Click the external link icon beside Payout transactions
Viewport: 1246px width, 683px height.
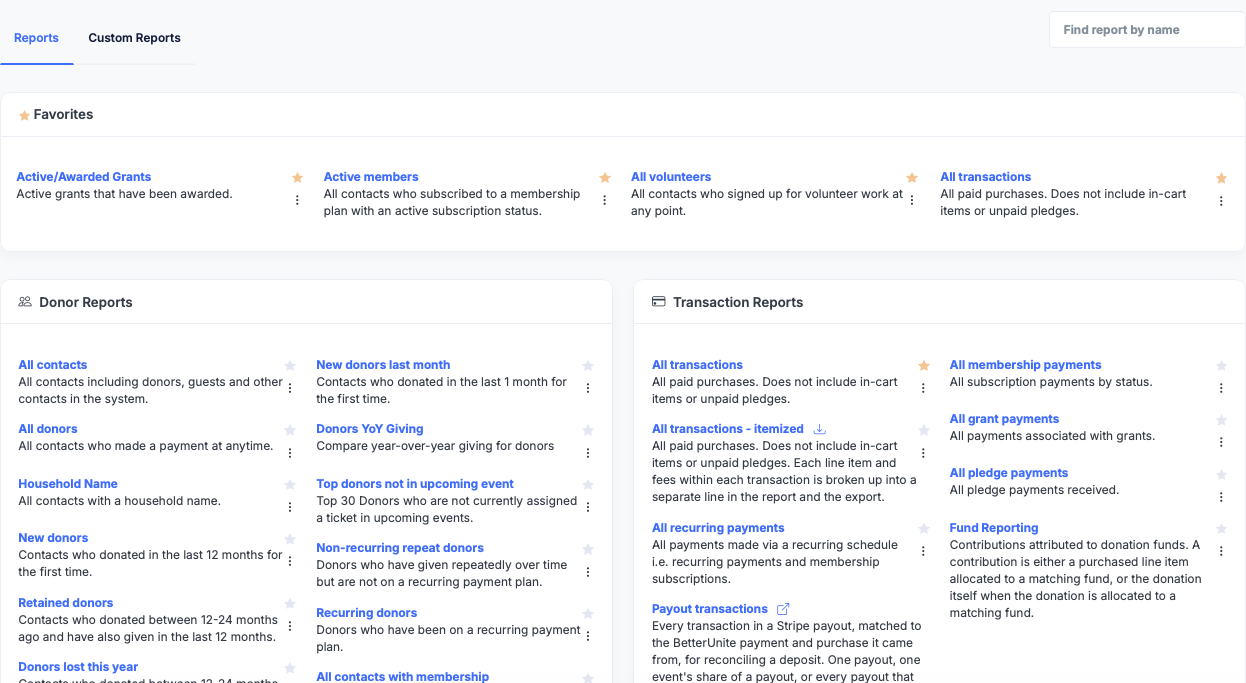coord(784,609)
